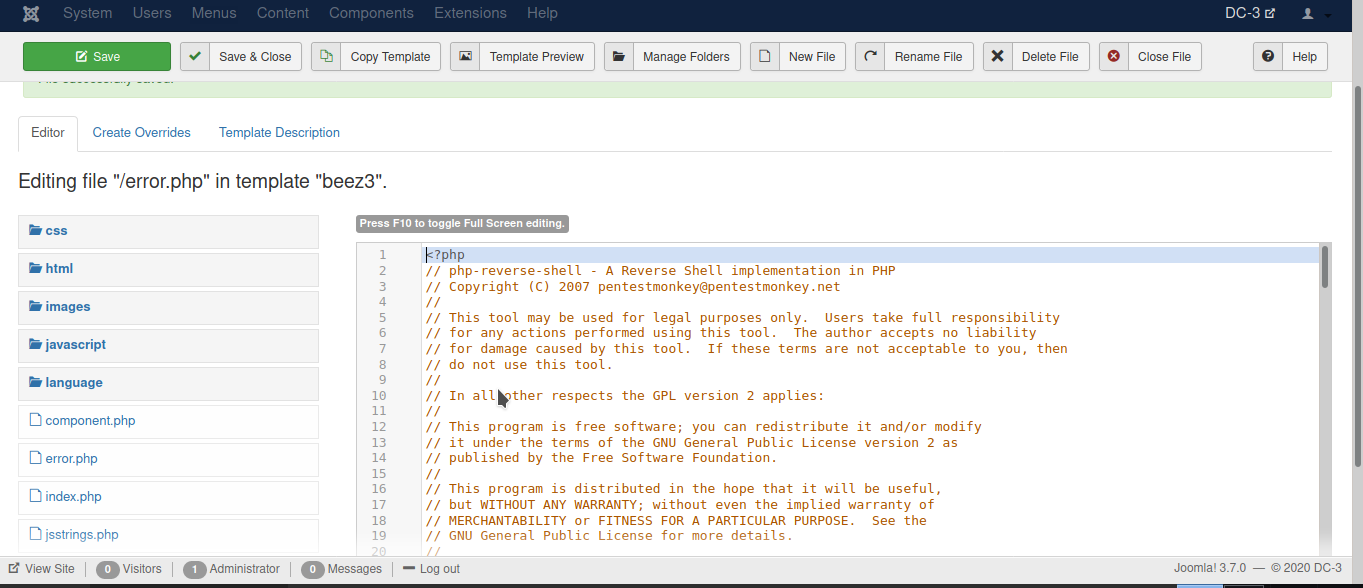Expand the language folder

pyautogui.click(x=73, y=383)
